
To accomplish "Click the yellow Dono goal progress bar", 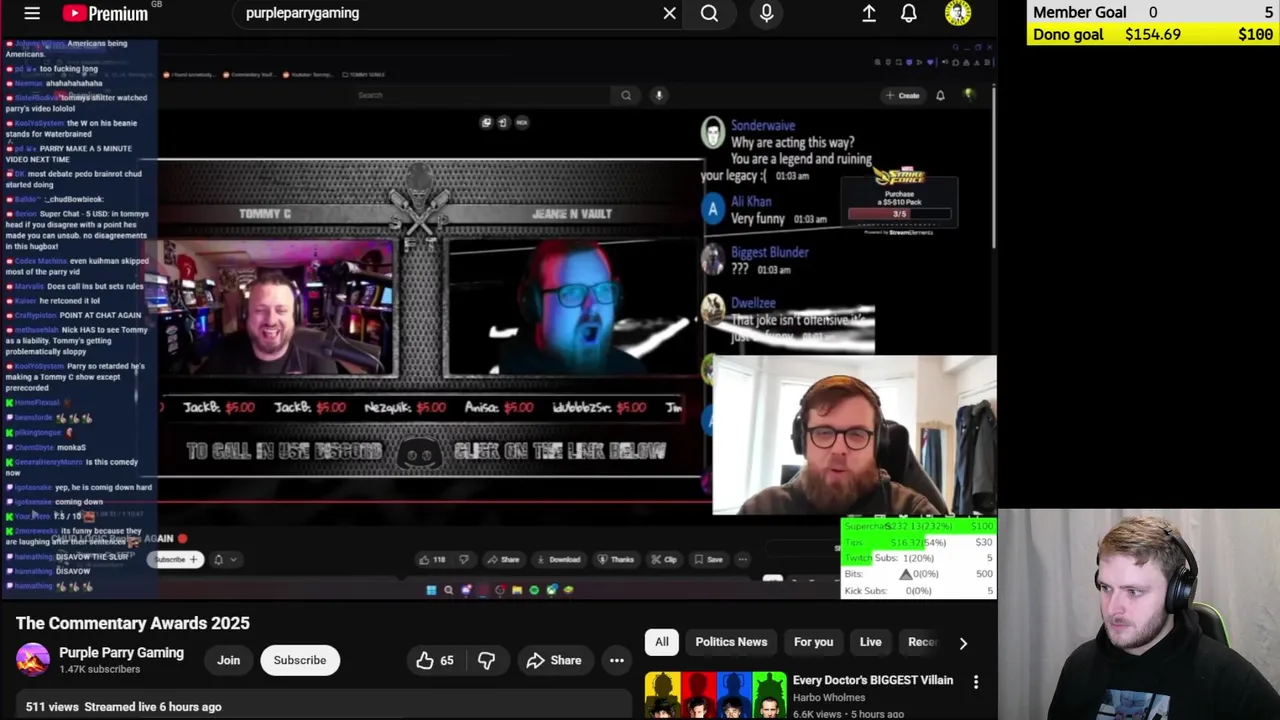I will pyautogui.click(x=1153, y=34).
